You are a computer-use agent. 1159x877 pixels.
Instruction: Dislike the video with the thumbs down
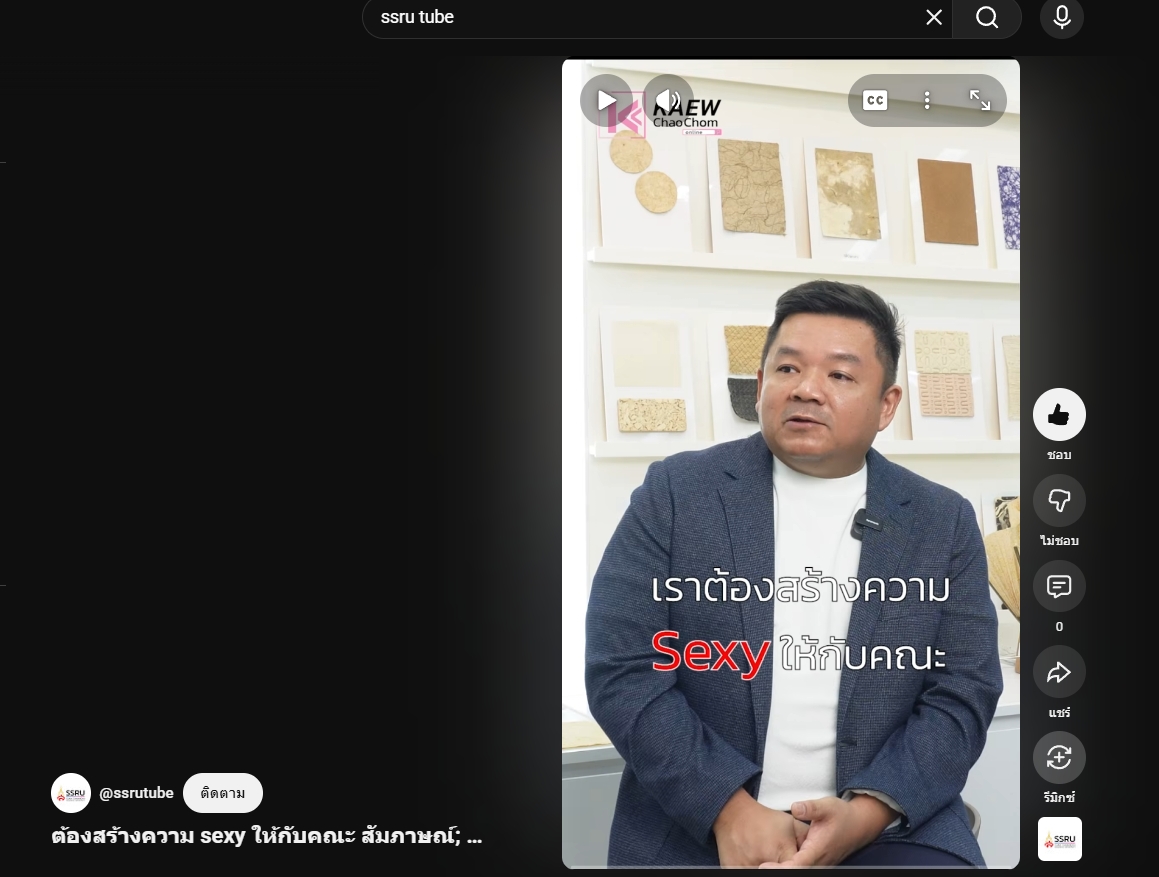1059,500
